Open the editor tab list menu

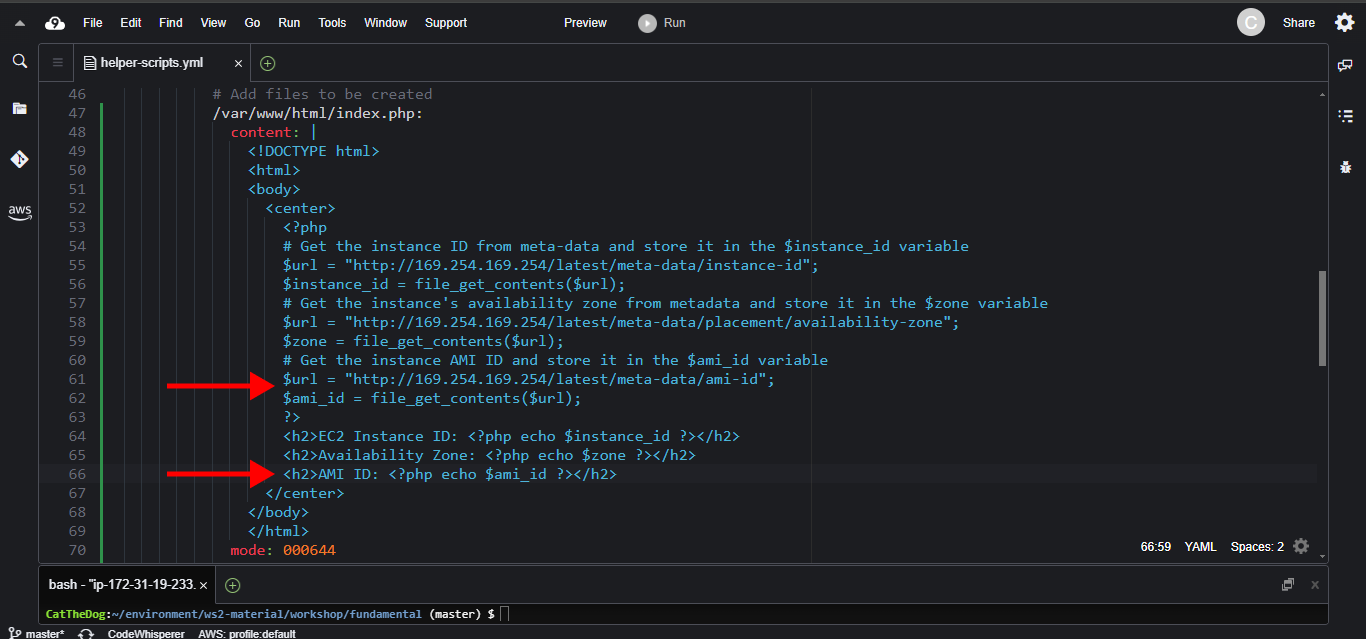[57, 63]
